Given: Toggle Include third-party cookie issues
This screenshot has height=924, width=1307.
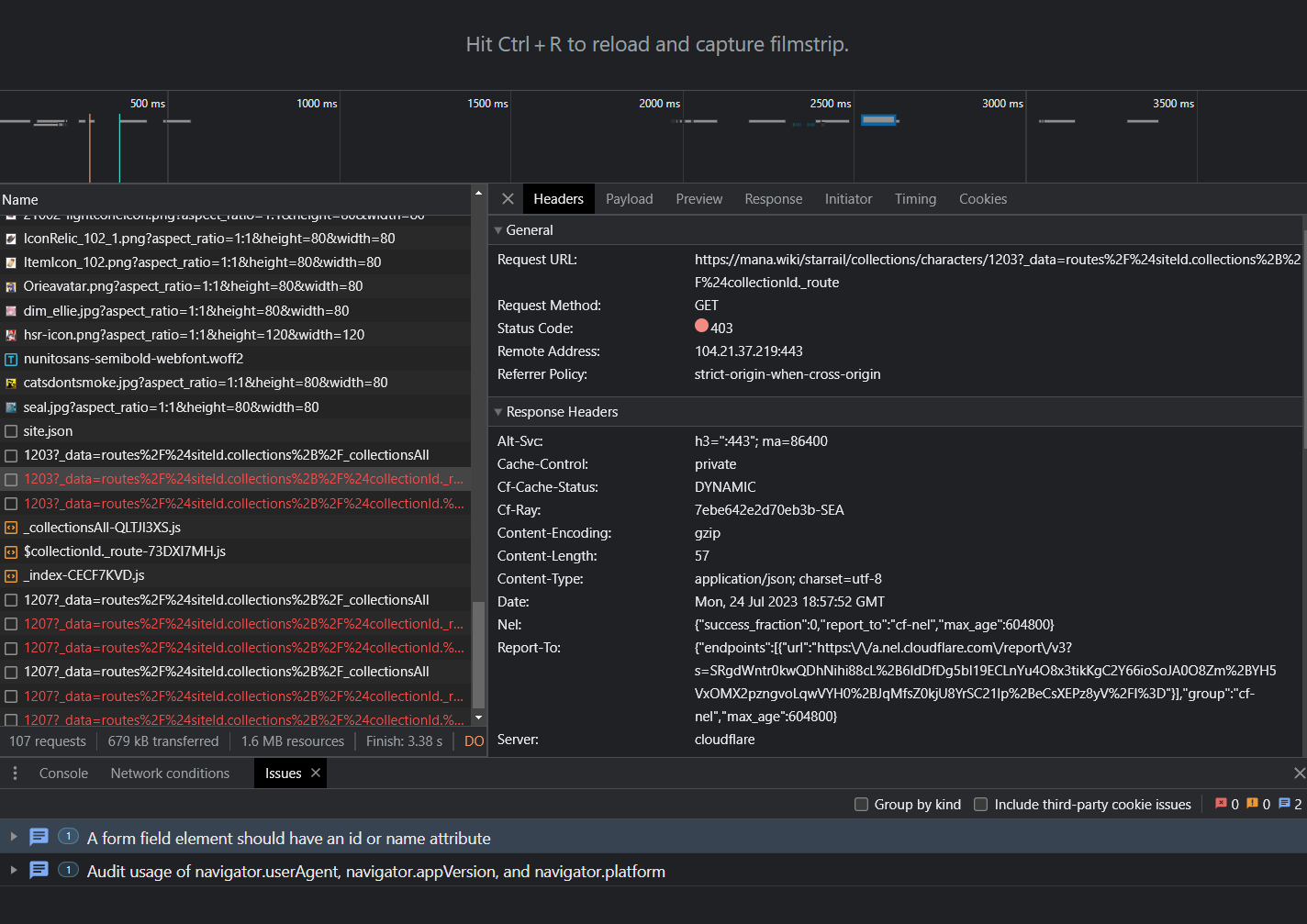Looking at the screenshot, I should pos(980,805).
